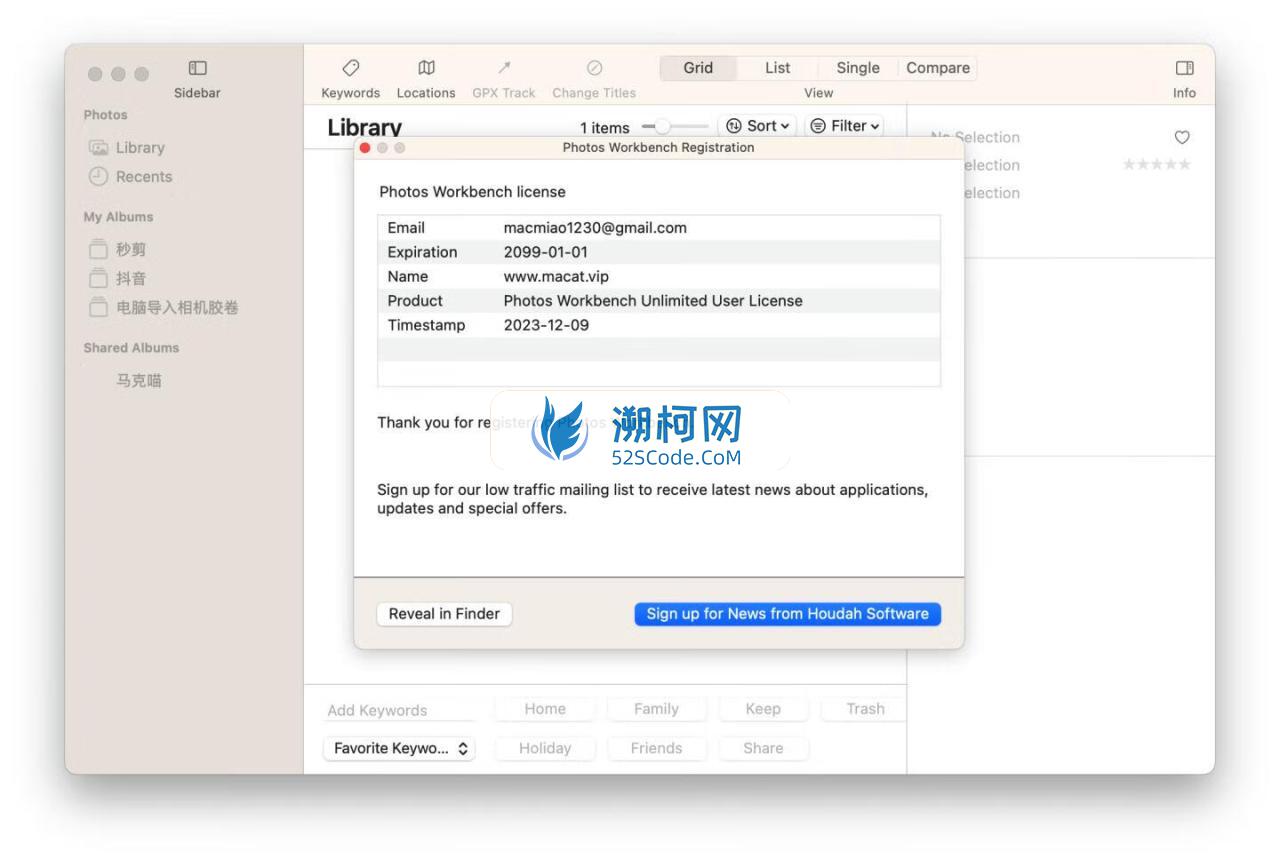Click the Holiday keyword button

tap(545, 748)
